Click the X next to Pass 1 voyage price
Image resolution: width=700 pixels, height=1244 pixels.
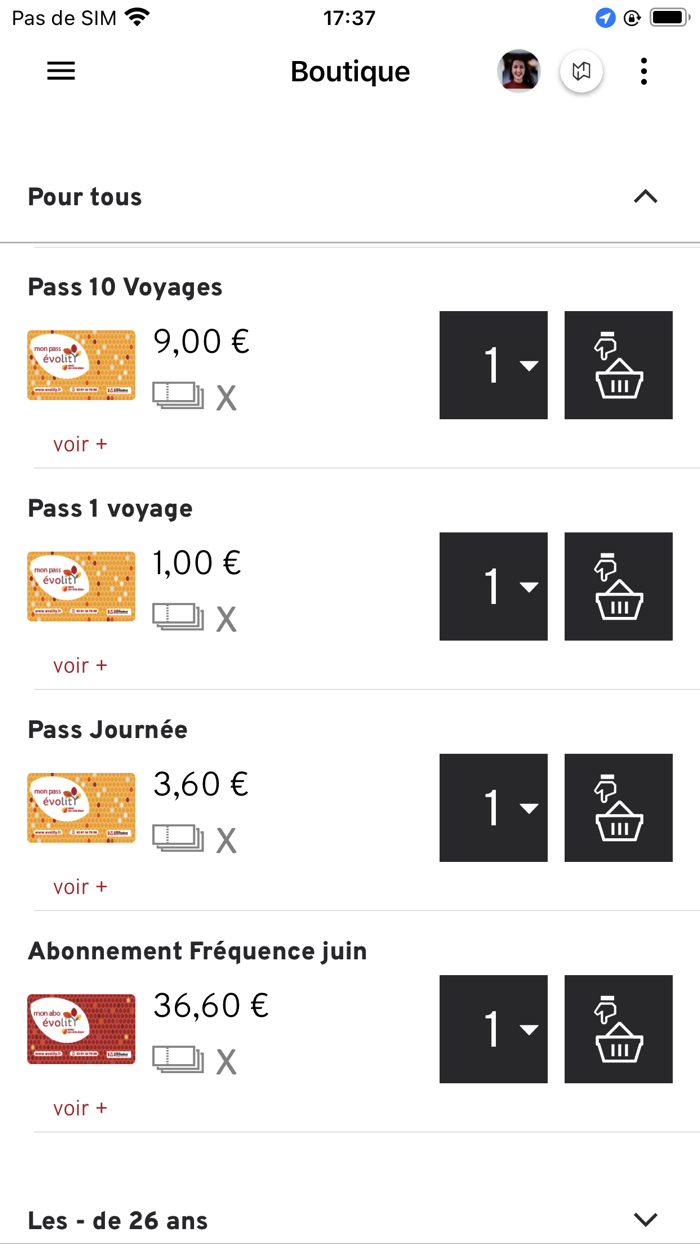coord(227,618)
